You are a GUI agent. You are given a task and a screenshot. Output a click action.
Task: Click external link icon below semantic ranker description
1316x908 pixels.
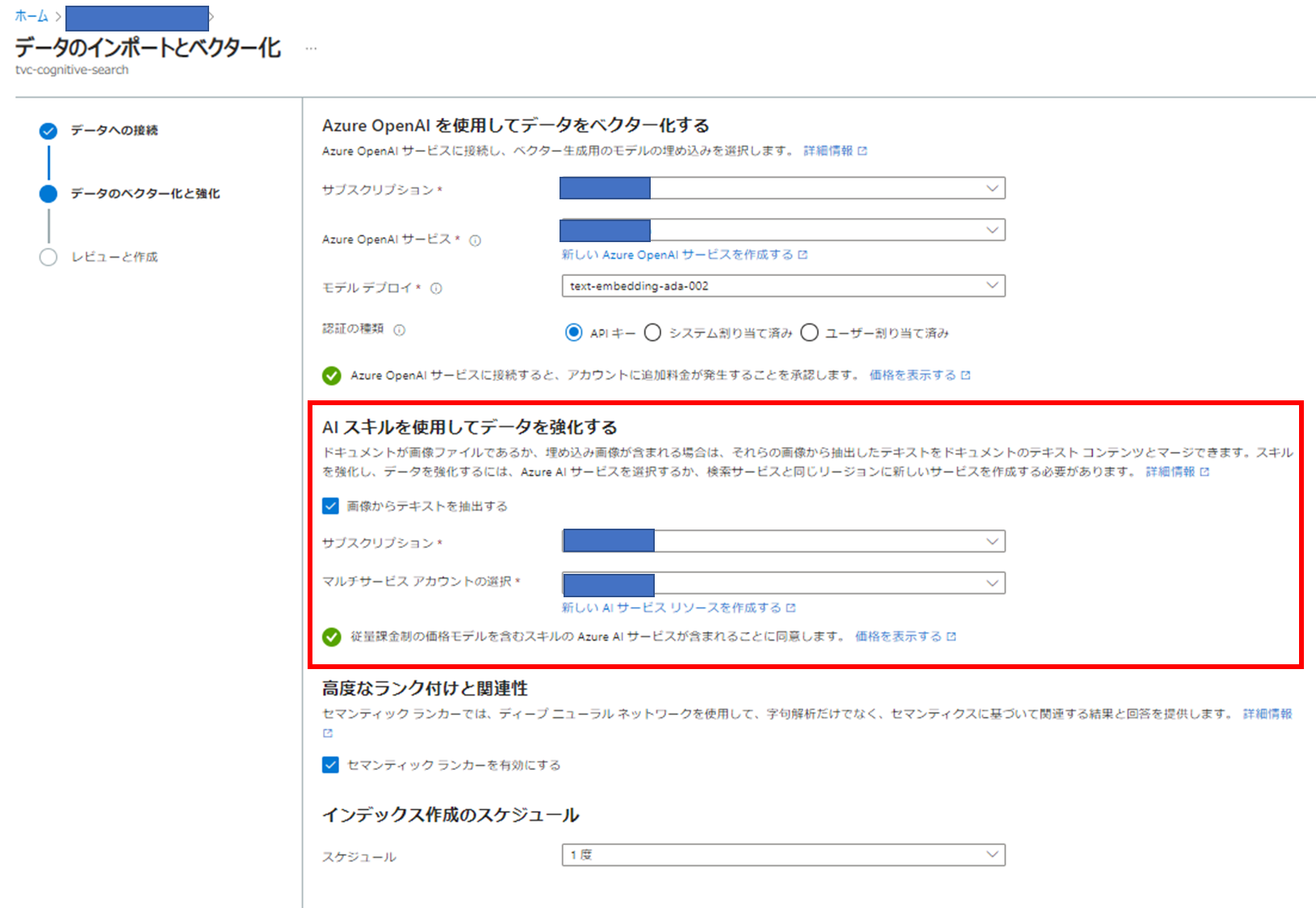tap(327, 733)
